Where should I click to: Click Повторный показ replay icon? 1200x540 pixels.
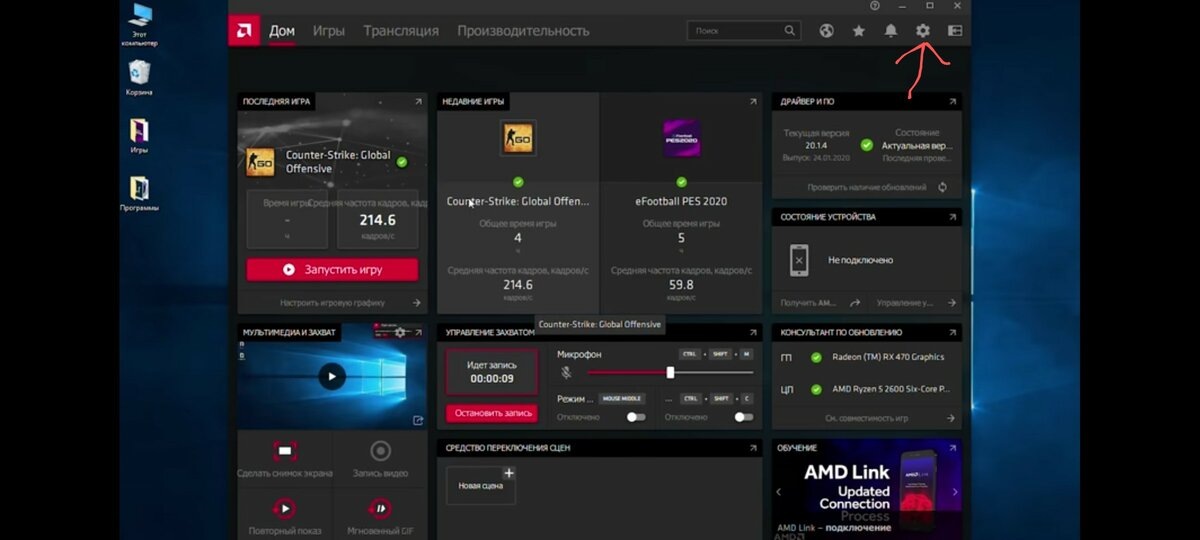(x=285, y=508)
